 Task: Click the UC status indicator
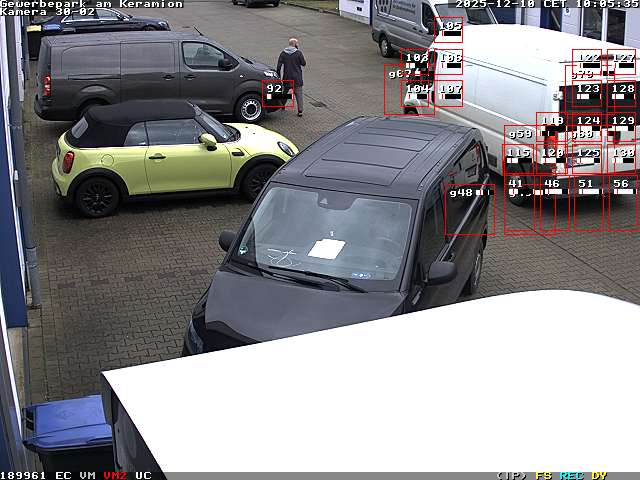(143, 475)
